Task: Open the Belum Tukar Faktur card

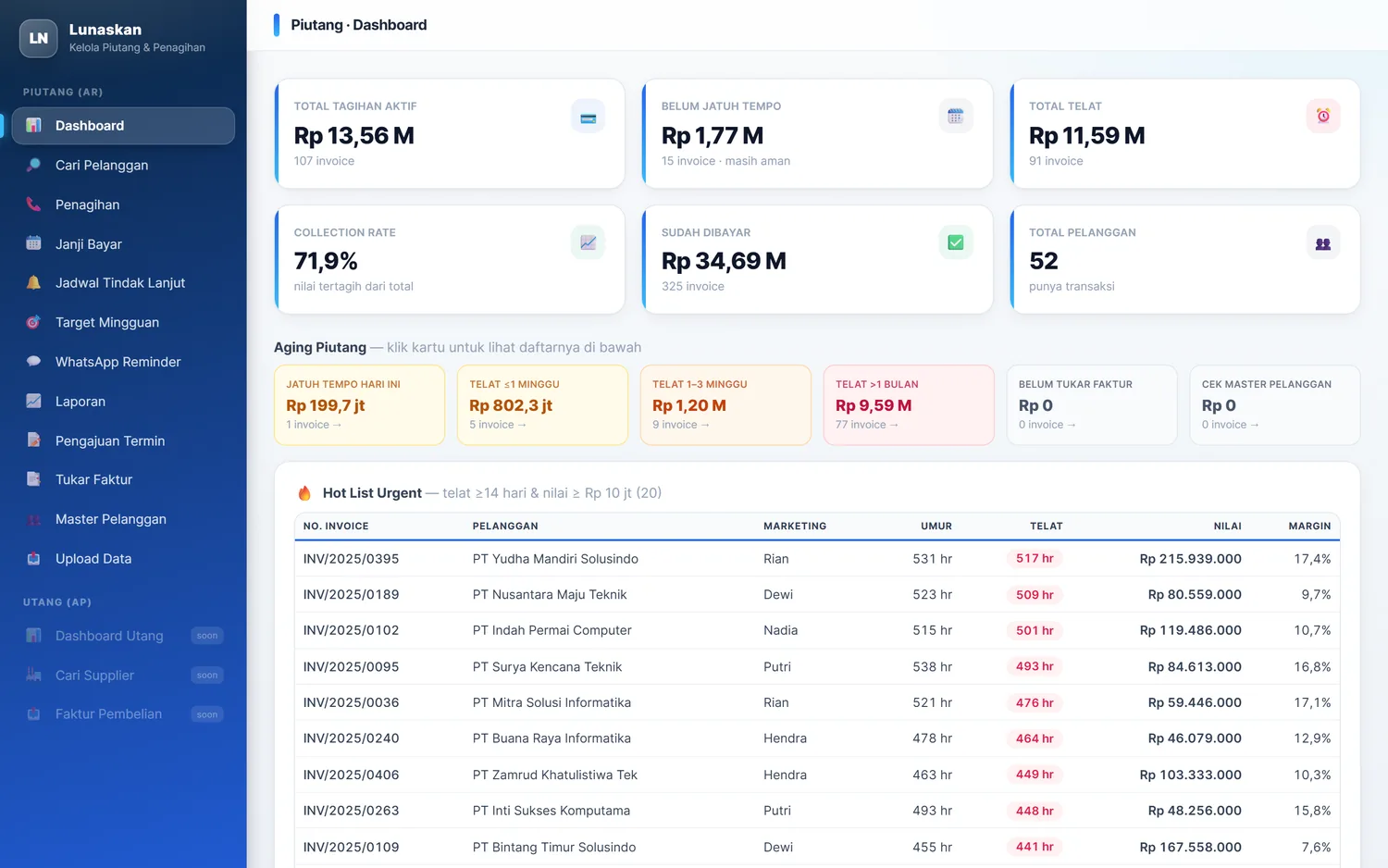Action: click(x=1092, y=404)
